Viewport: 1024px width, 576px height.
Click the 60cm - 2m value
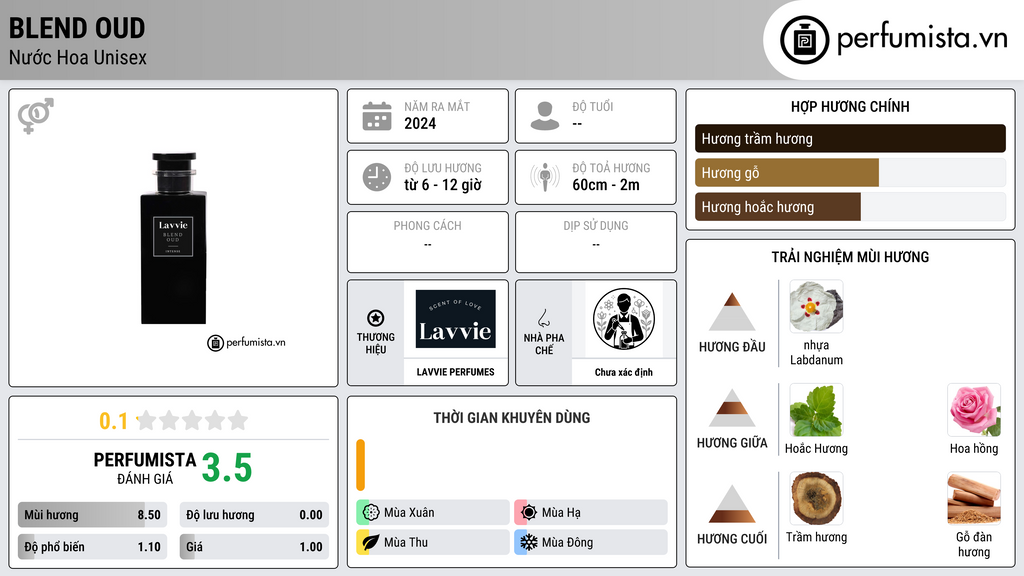[606, 185]
